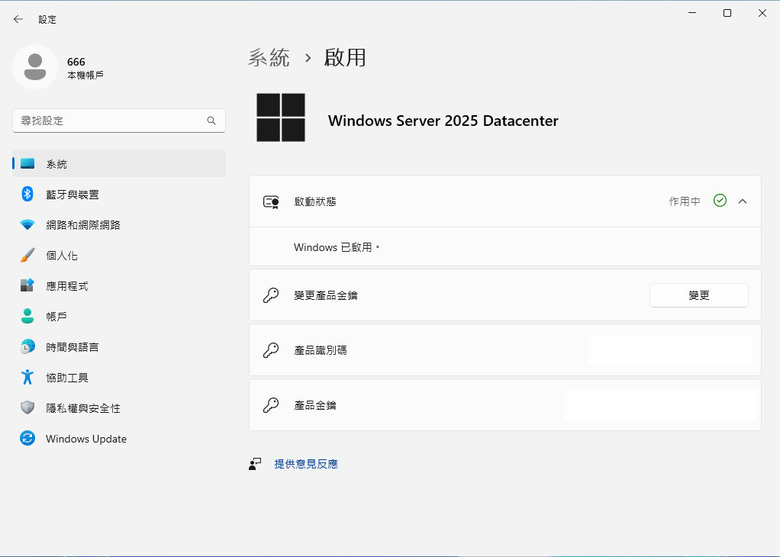Maximize the Settings window
The image size is (780, 557).
(727, 13)
